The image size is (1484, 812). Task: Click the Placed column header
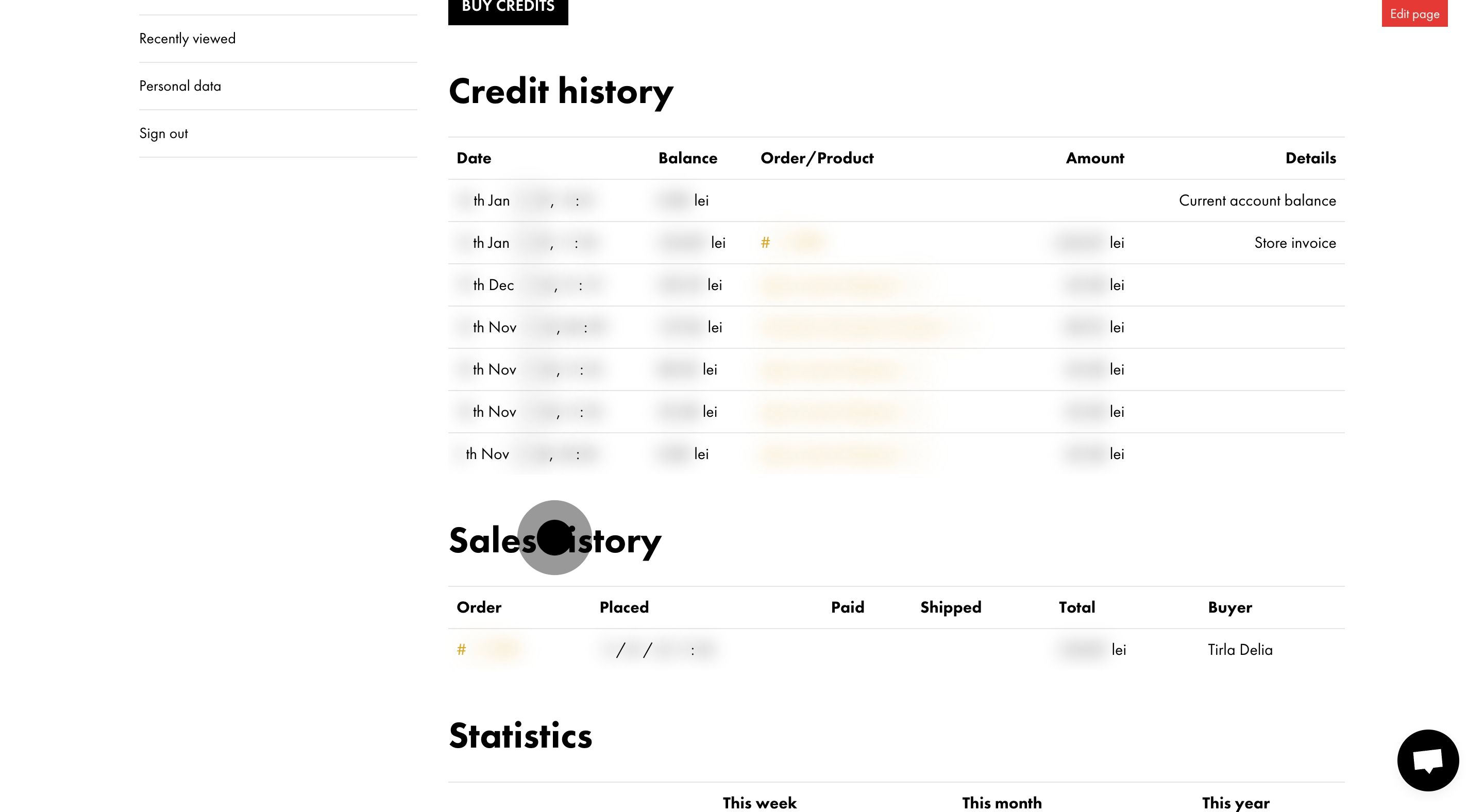[623, 607]
